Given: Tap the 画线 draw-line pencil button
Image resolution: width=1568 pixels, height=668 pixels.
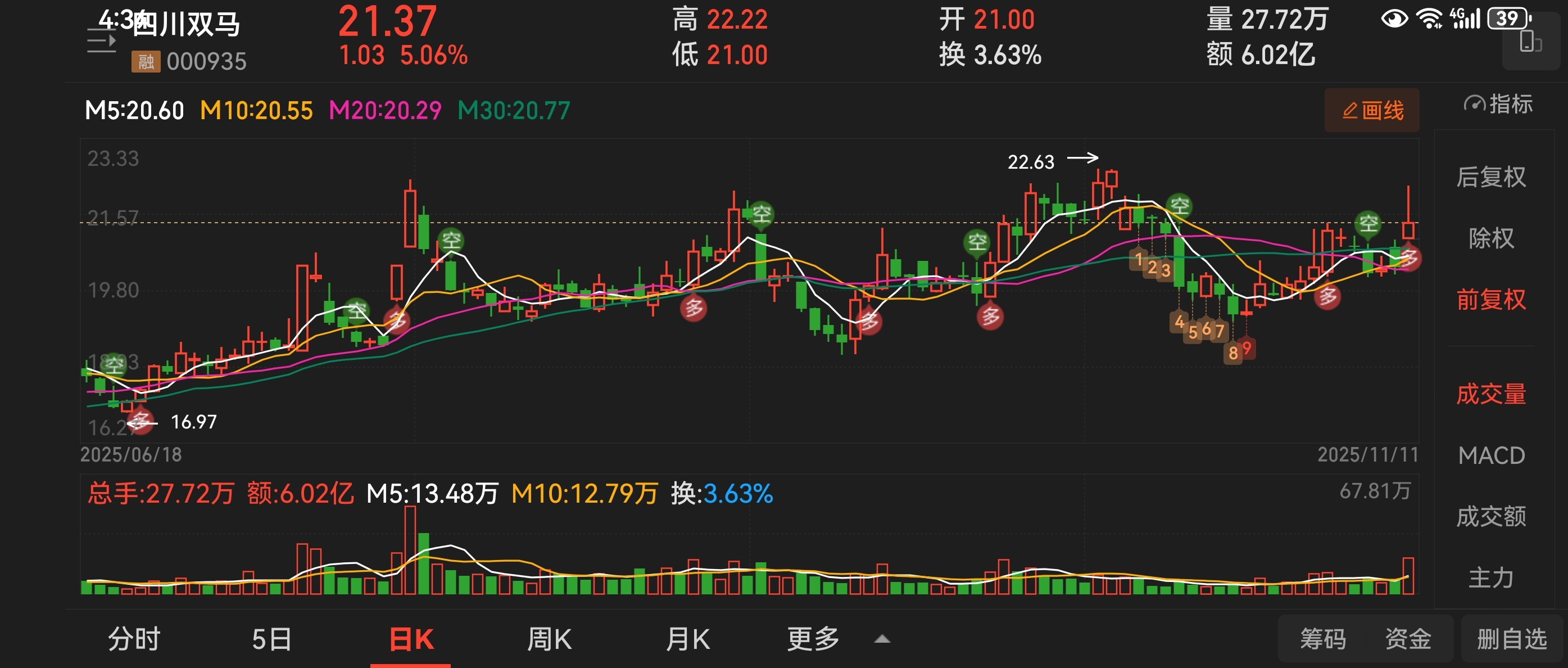Looking at the screenshot, I should point(1372,111).
